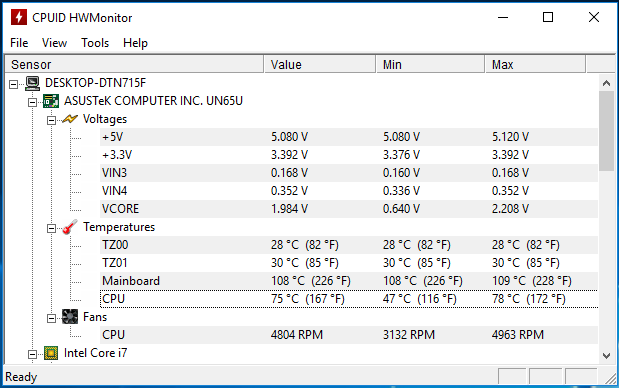The width and height of the screenshot is (619, 388).
Task: Click the scrollbar up arrow
Action: pos(606,83)
